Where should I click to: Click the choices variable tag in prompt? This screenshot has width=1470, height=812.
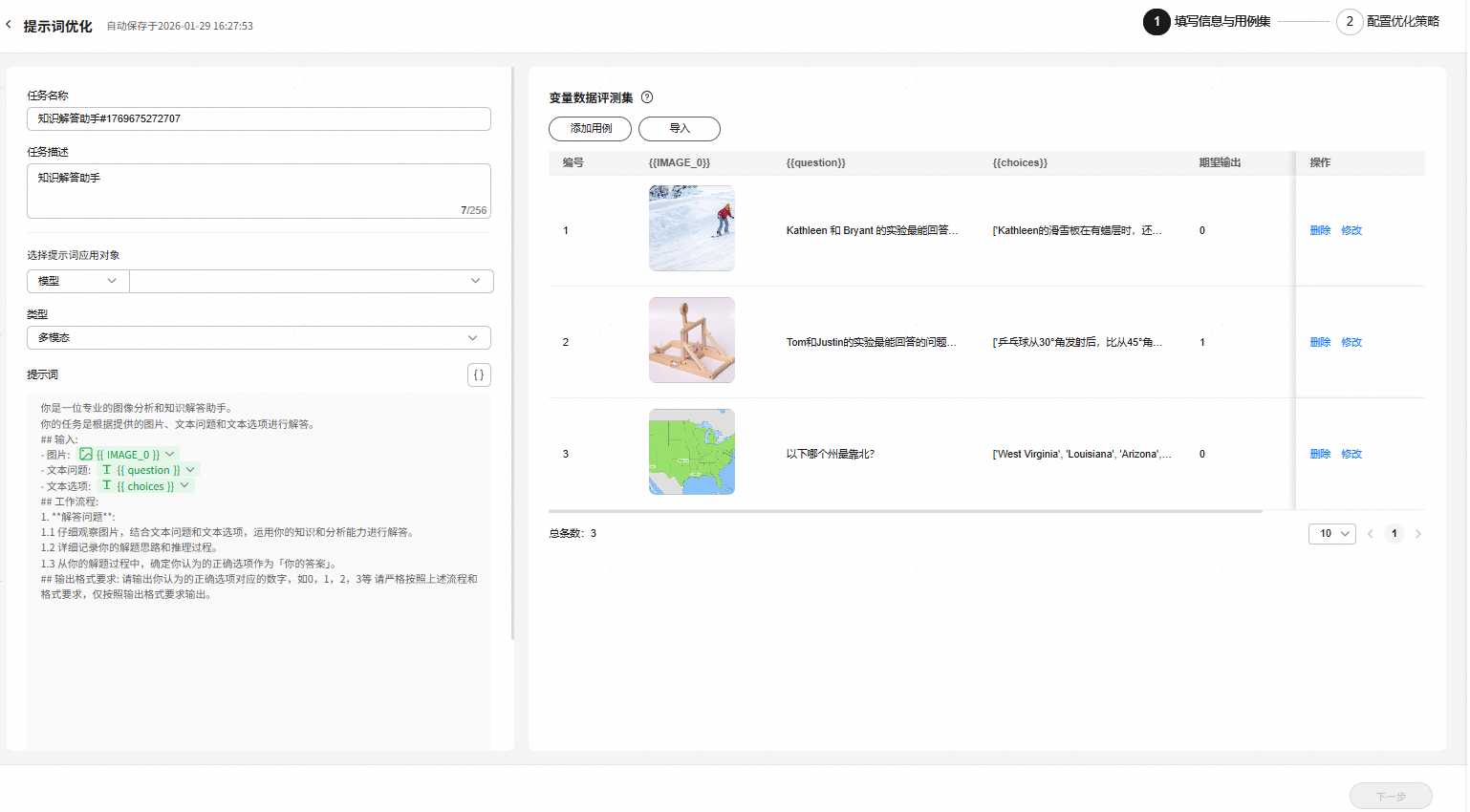pyautogui.click(x=145, y=486)
